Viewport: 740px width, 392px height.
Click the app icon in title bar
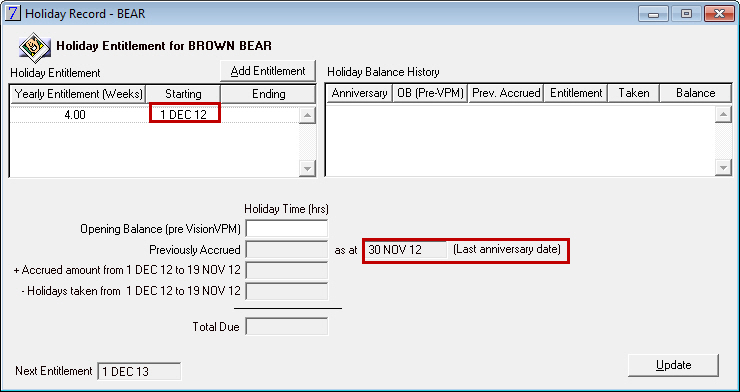[12, 13]
